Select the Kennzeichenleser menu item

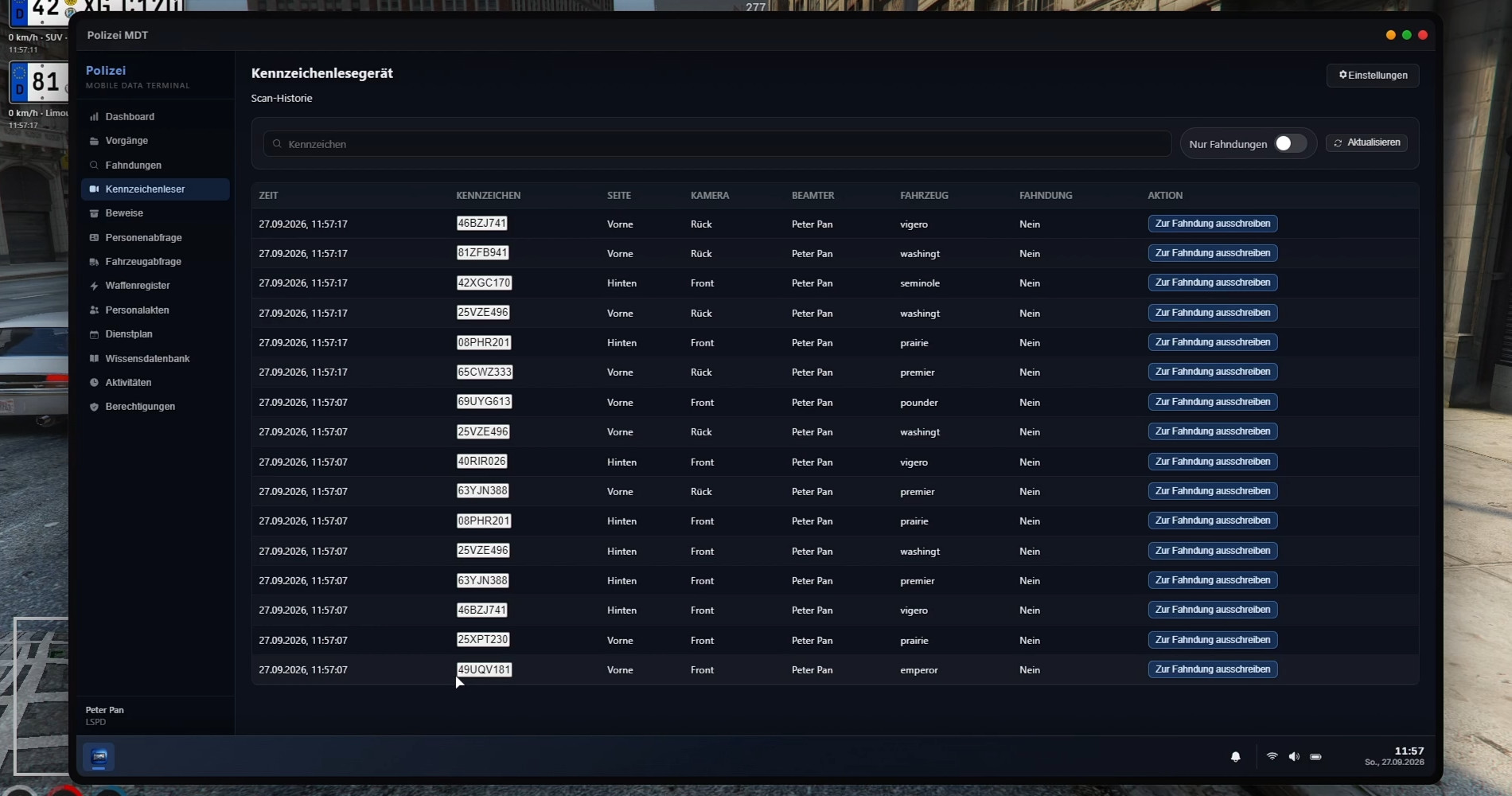(155, 189)
